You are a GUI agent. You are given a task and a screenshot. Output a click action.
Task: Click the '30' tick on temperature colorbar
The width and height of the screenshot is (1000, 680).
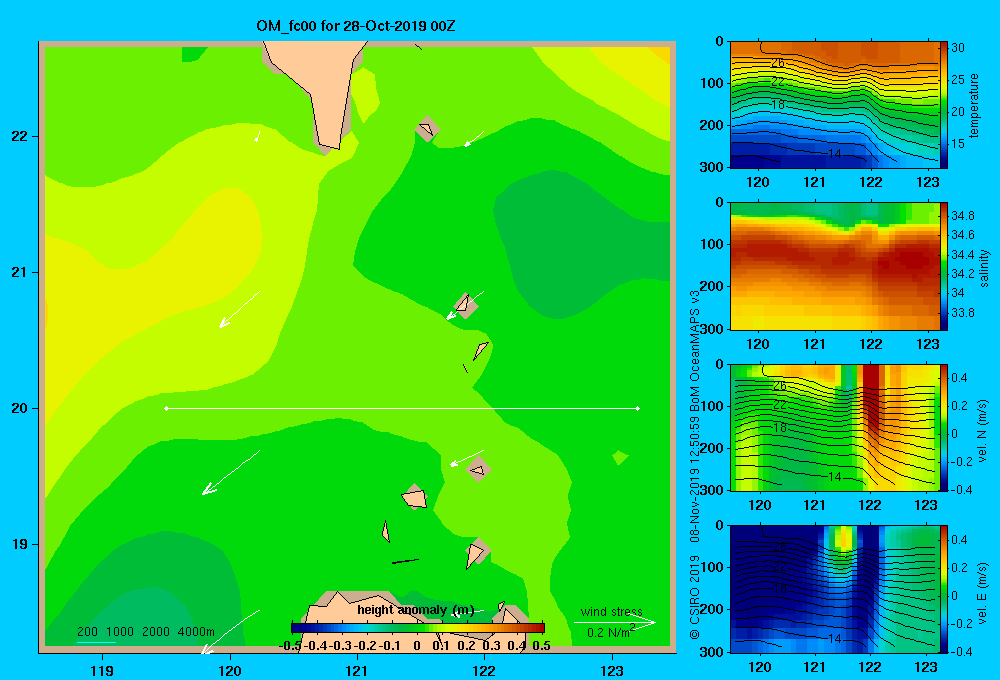tap(958, 48)
